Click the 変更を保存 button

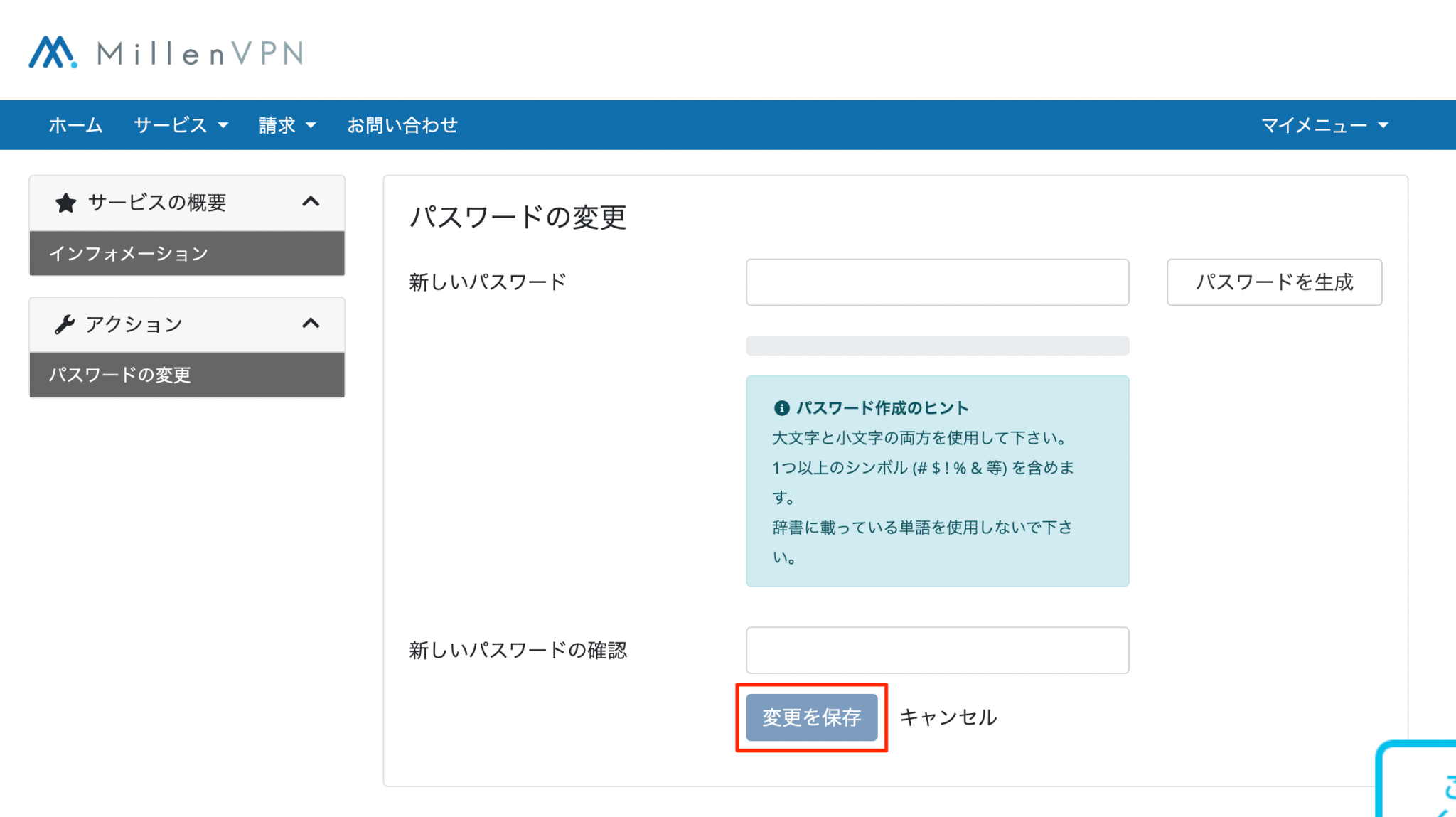point(812,717)
